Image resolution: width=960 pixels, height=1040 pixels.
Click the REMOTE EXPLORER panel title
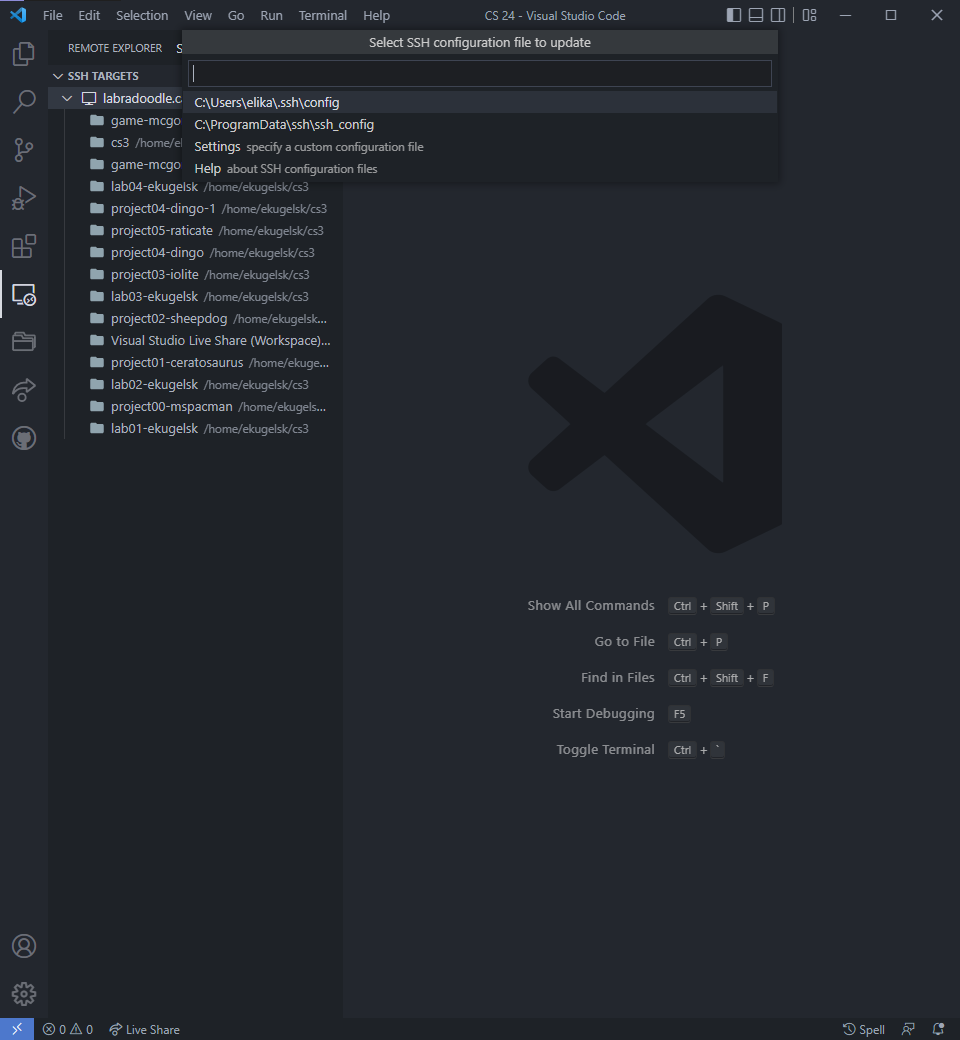(115, 48)
